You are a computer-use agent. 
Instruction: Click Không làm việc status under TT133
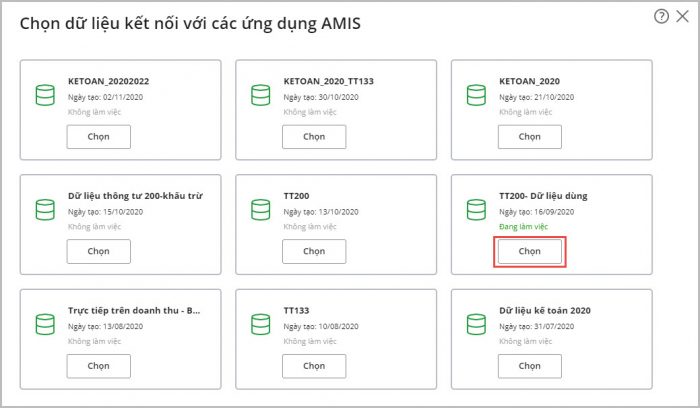click(x=310, y=341)
